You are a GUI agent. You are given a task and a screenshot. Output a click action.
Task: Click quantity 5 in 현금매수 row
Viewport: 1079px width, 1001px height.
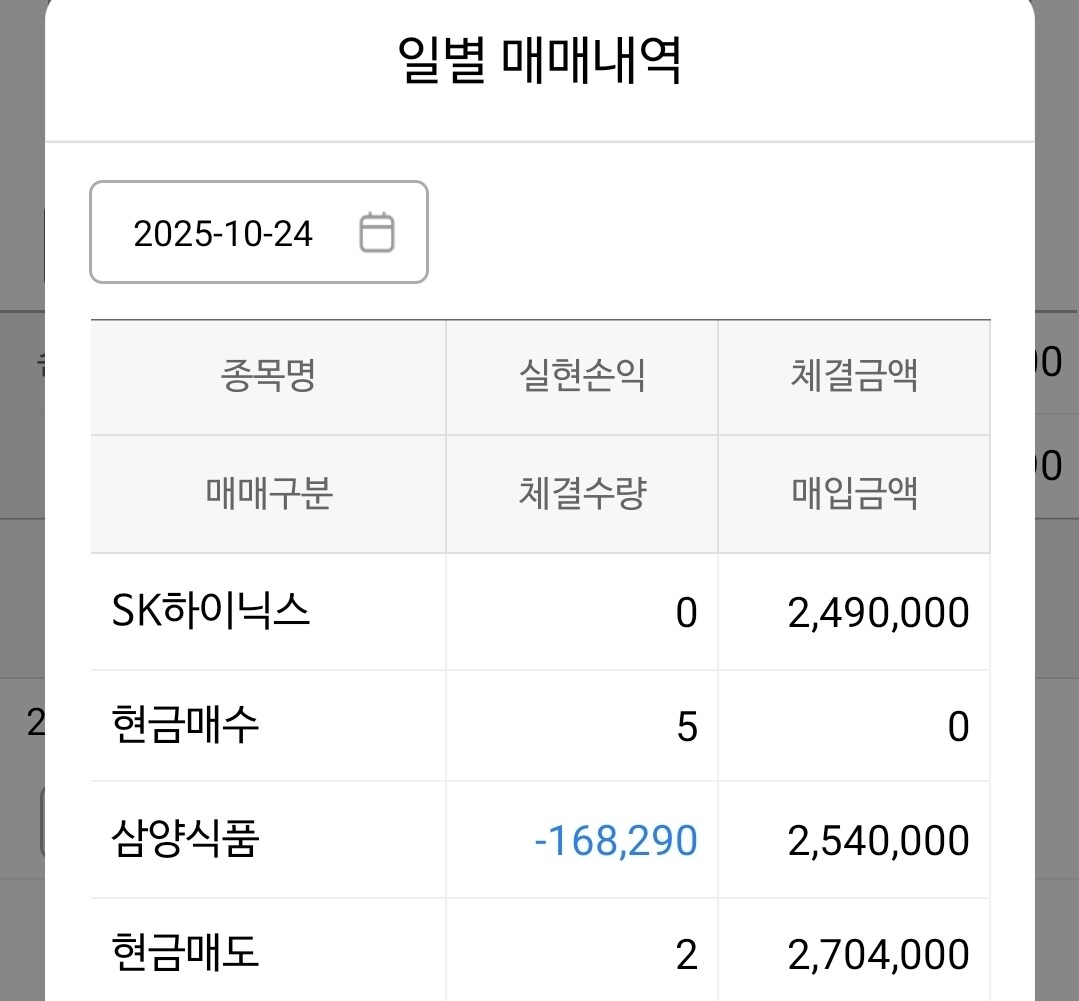pyautogui.click(x=686, y=726)
